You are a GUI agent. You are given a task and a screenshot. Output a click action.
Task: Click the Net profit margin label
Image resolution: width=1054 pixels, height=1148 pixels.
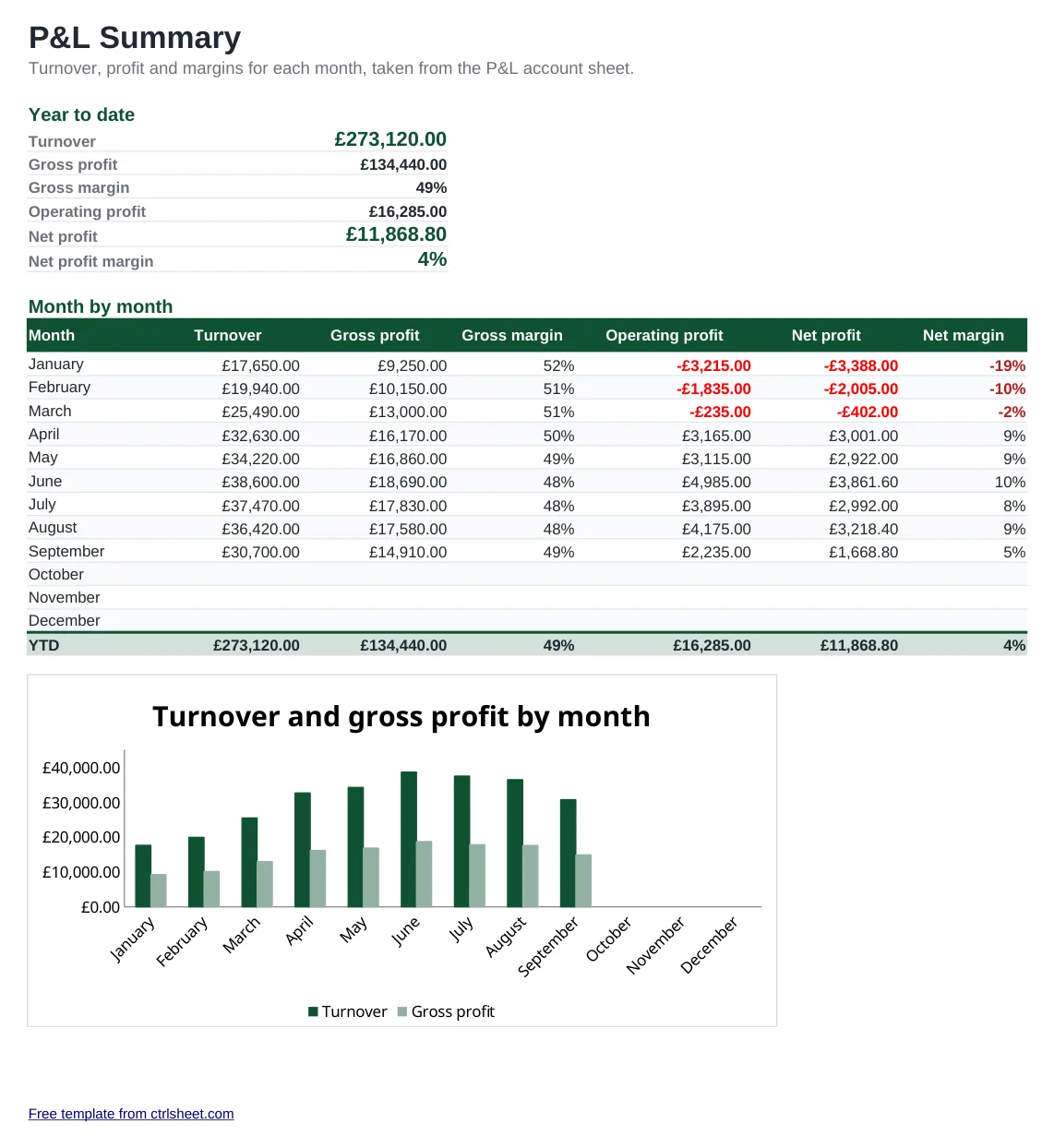(91, 261)
